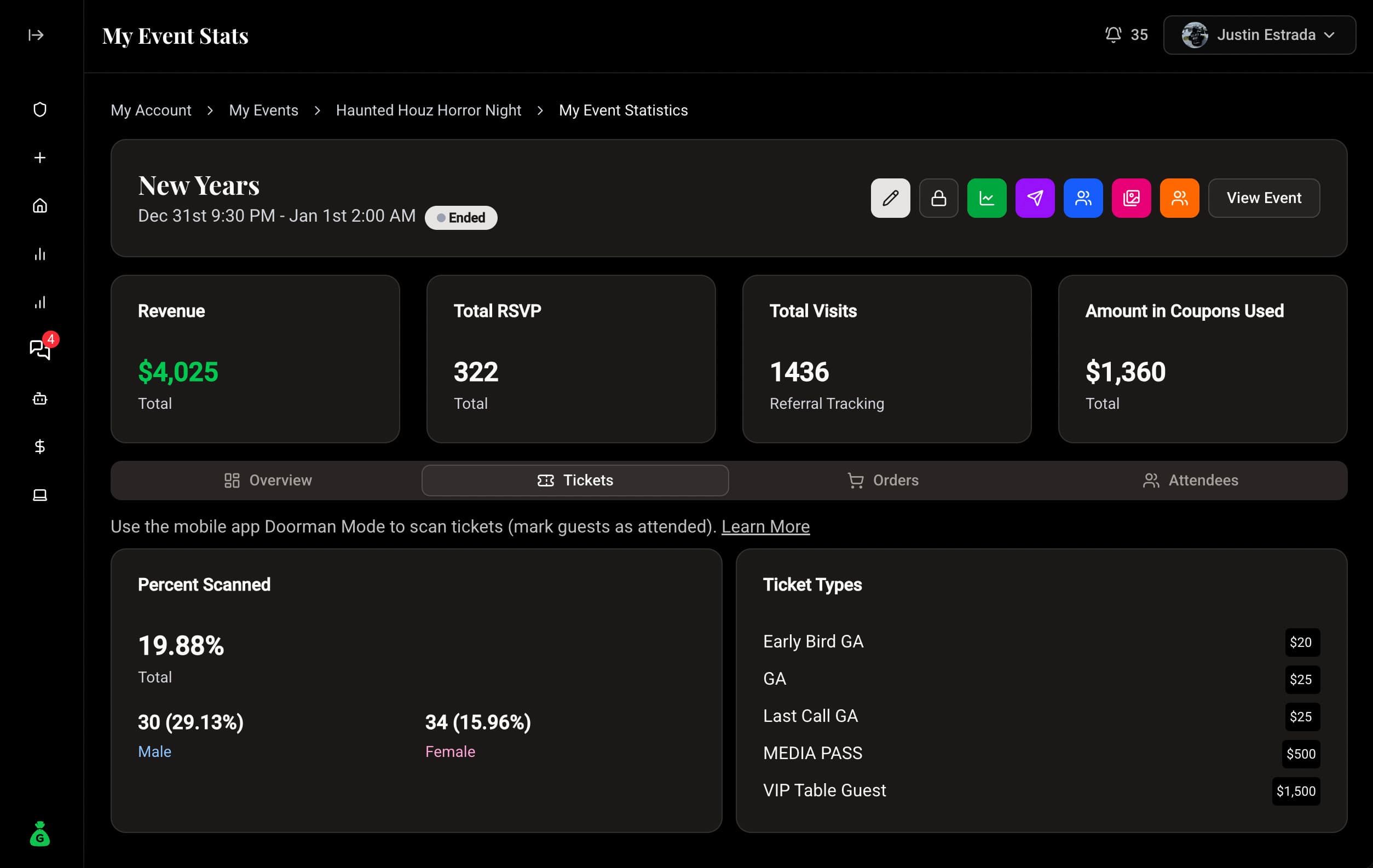This screenshot has height=868, width=1373.
Task: Click the sidebar dollar sign icon
Action: [40, 446]
